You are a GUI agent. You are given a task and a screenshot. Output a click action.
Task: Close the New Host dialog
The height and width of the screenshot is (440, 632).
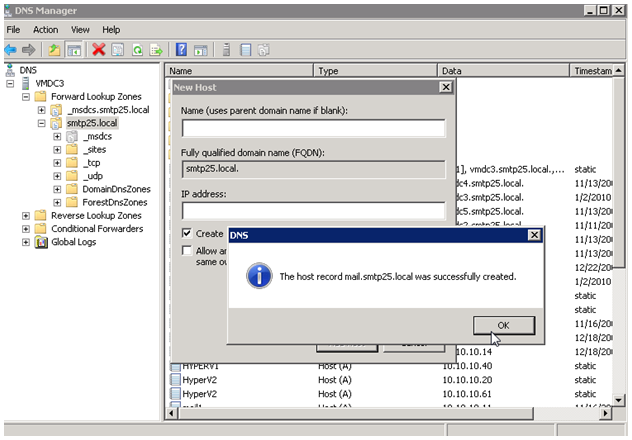pos(446,87)
